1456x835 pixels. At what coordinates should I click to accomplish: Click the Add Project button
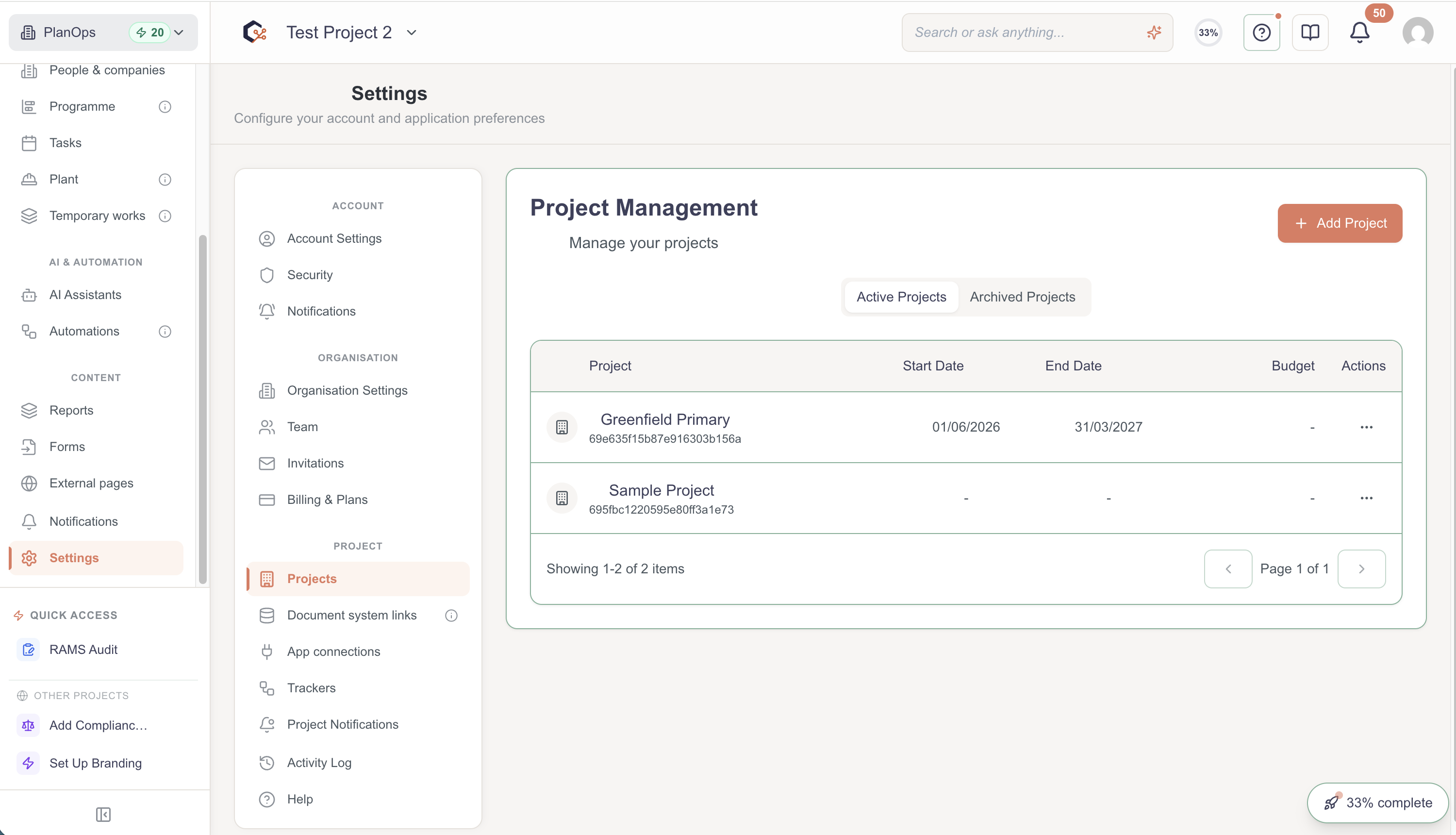coord(1340,223)
